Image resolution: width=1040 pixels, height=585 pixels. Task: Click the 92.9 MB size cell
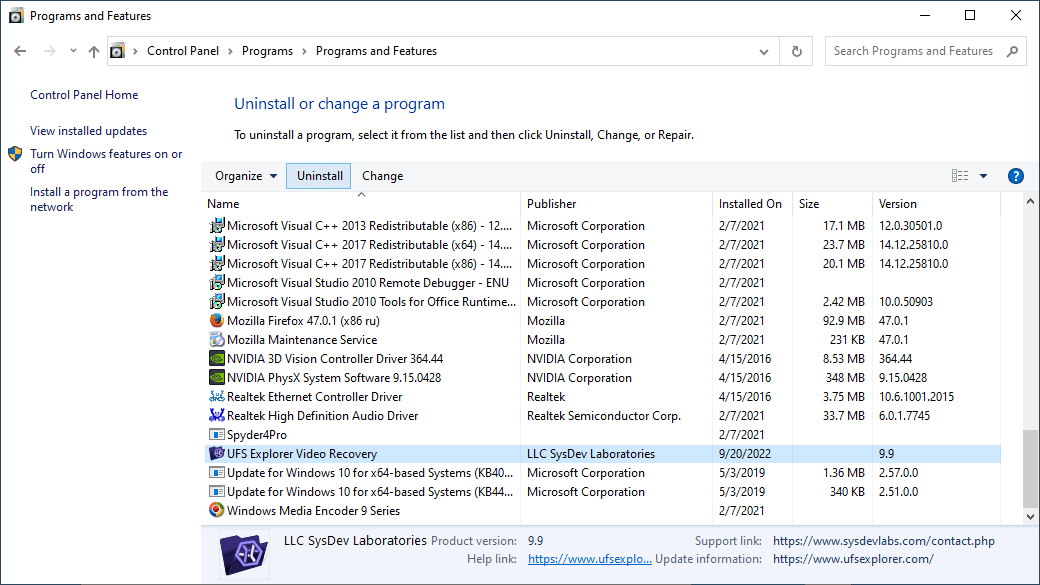[843, 321]
